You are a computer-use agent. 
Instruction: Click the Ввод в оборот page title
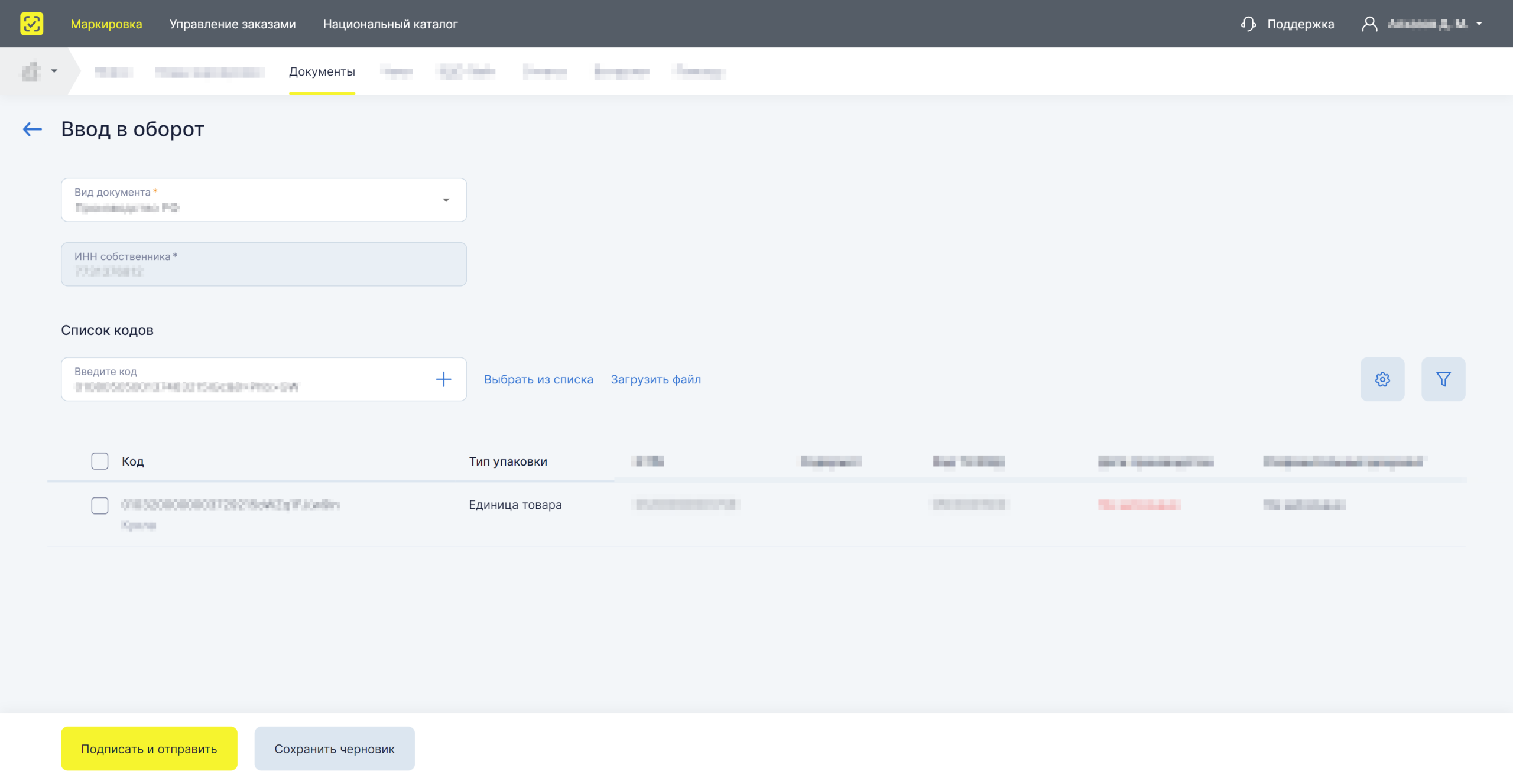(x=133, y=129)
